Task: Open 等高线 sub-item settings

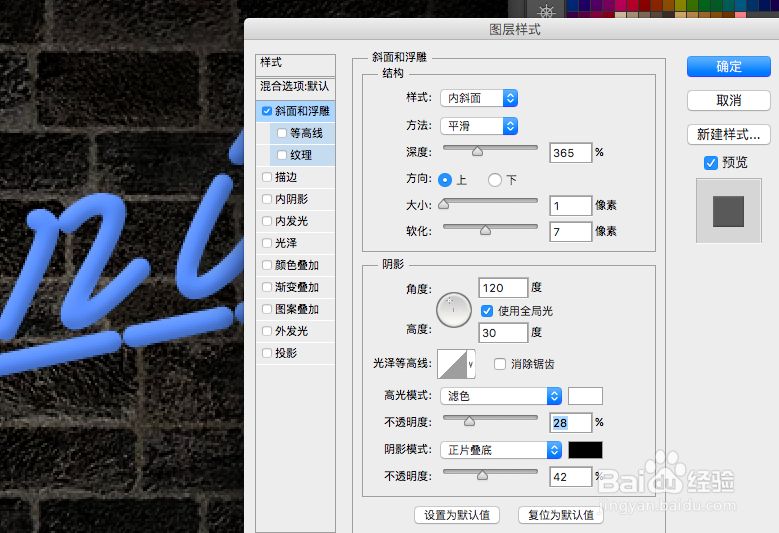Action: click(x=306, y=133)
